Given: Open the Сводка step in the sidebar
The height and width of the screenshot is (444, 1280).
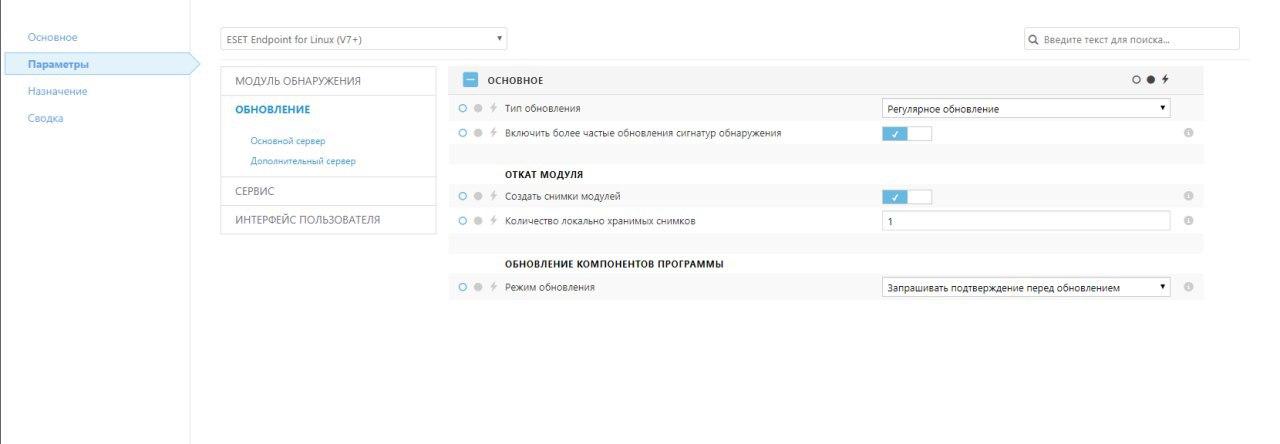Looking at the screenshot, I should pyautogui.click(x=45, y=118).
